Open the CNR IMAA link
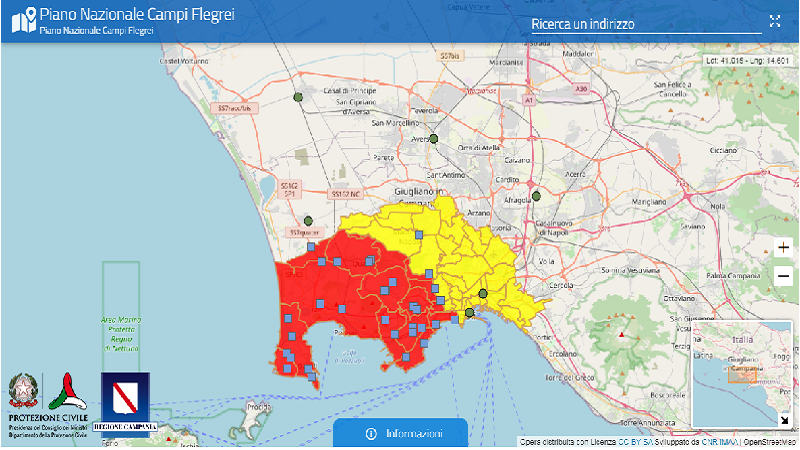The image size is (800, 450). pyautogui.click(x=718, y=442)
